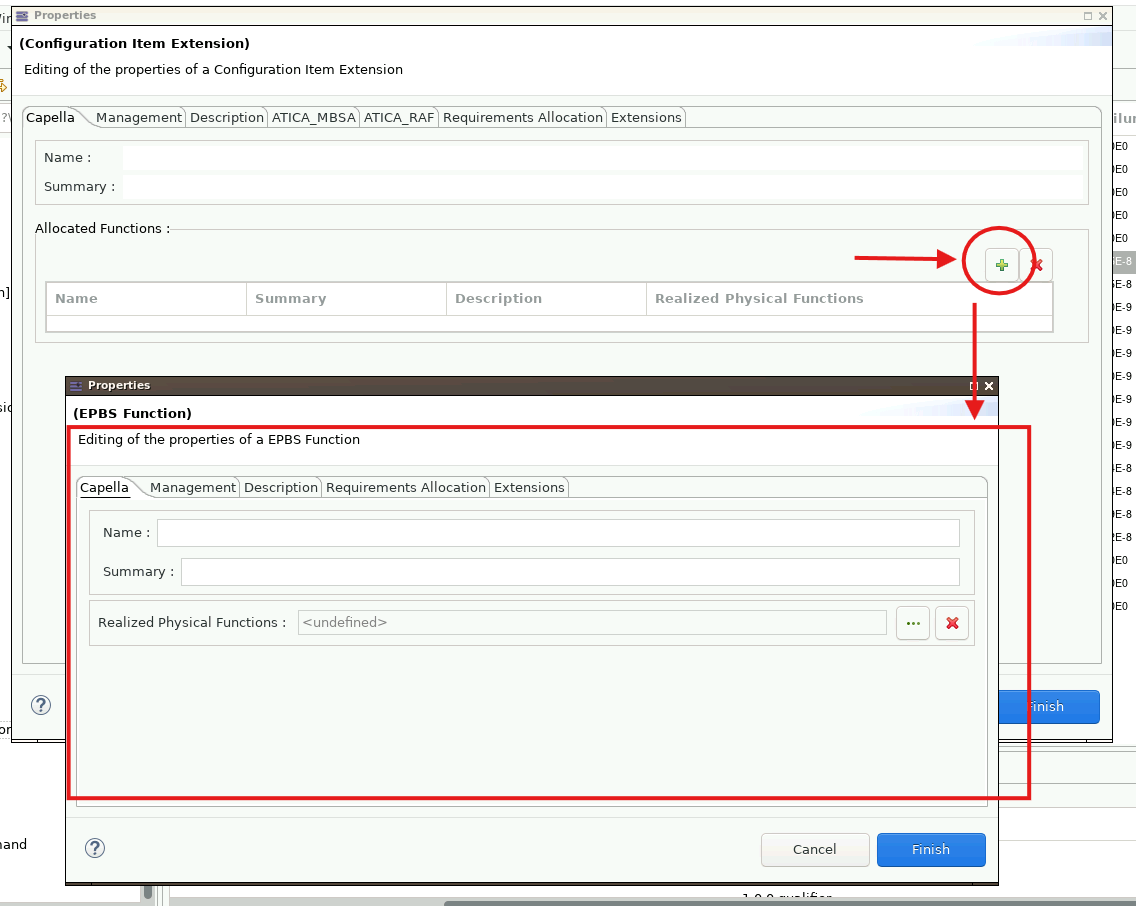Focus Summary field in Configuration Item Extension
The height and width of the screenshot is (906, 1136).
pos(602,187)
